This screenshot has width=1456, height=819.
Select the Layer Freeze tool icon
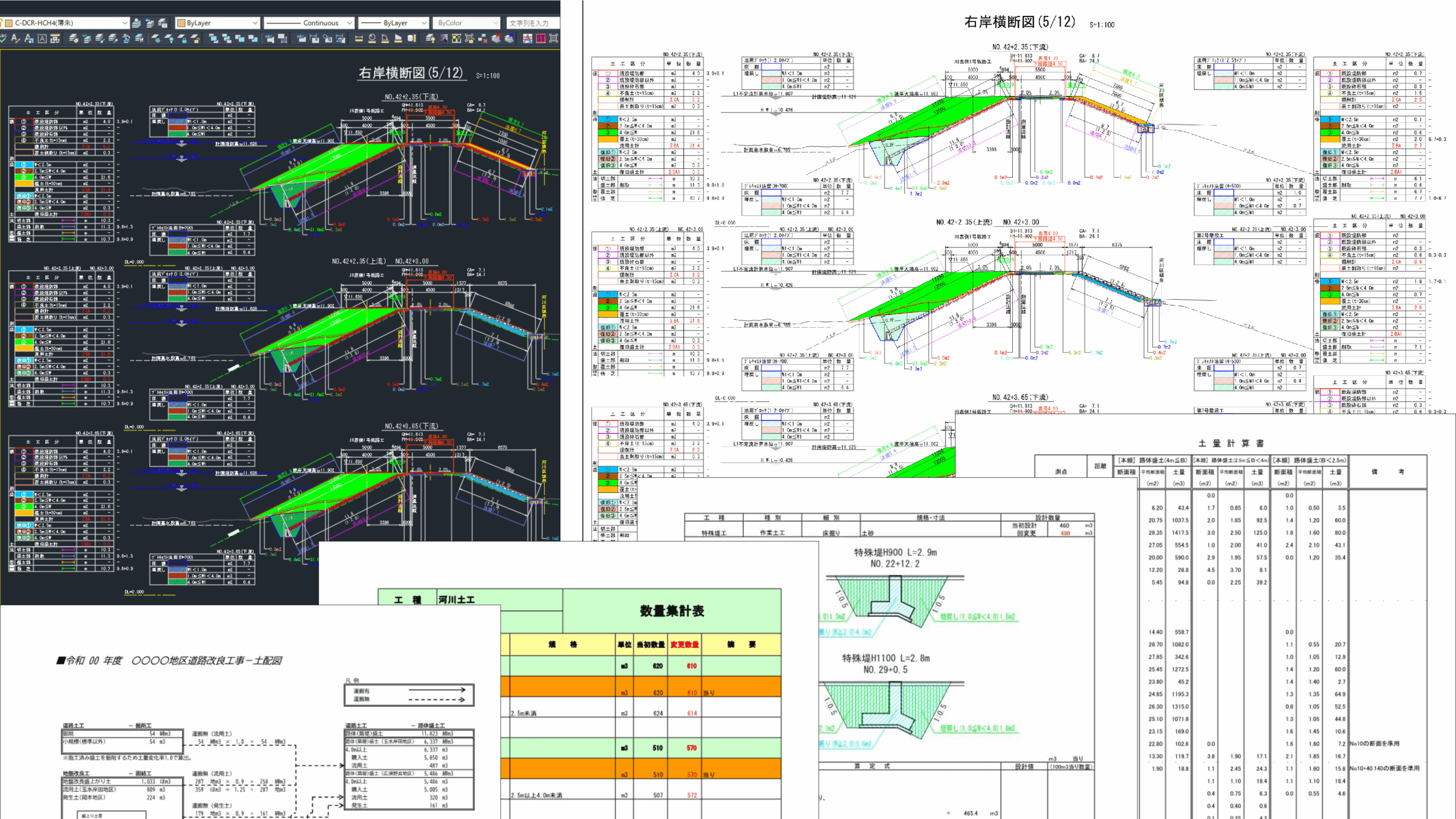[x=156, y=38]
